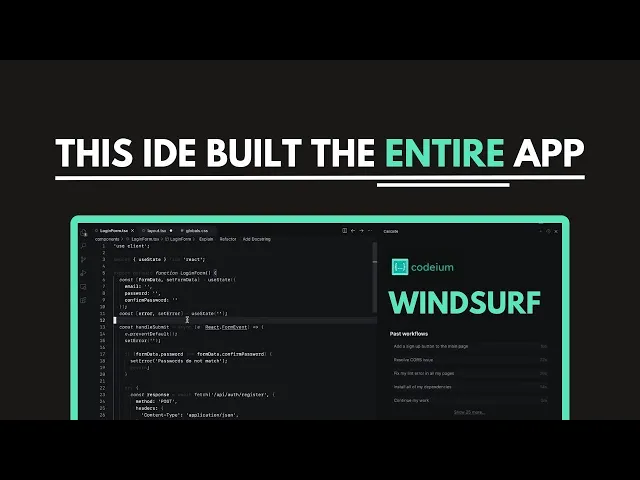The image size is (640, 480).
Task: Open the editor more actions ellipsis
Action: pyautogui.click(x=370, y=231)
